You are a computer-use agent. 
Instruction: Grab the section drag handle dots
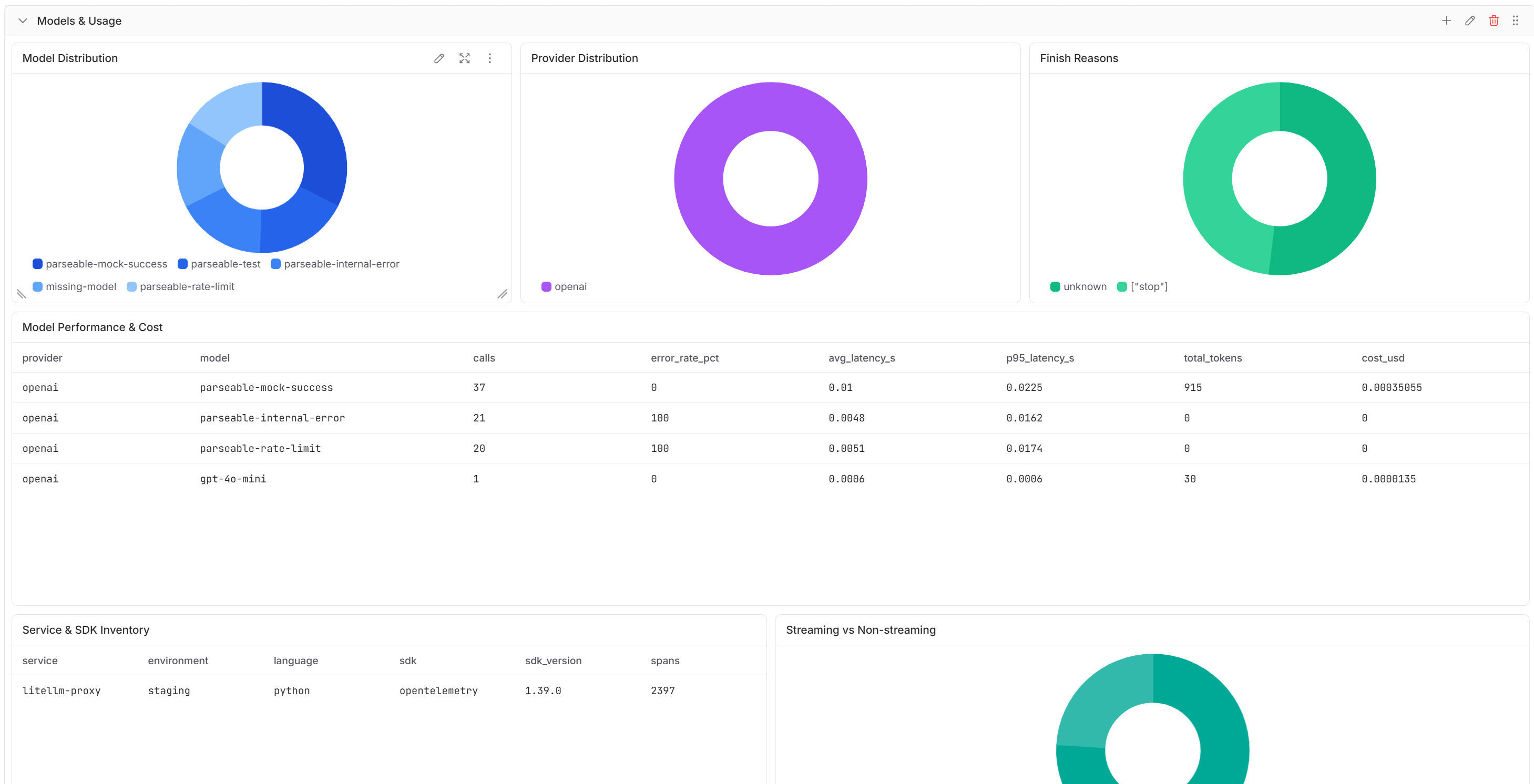1516,21
